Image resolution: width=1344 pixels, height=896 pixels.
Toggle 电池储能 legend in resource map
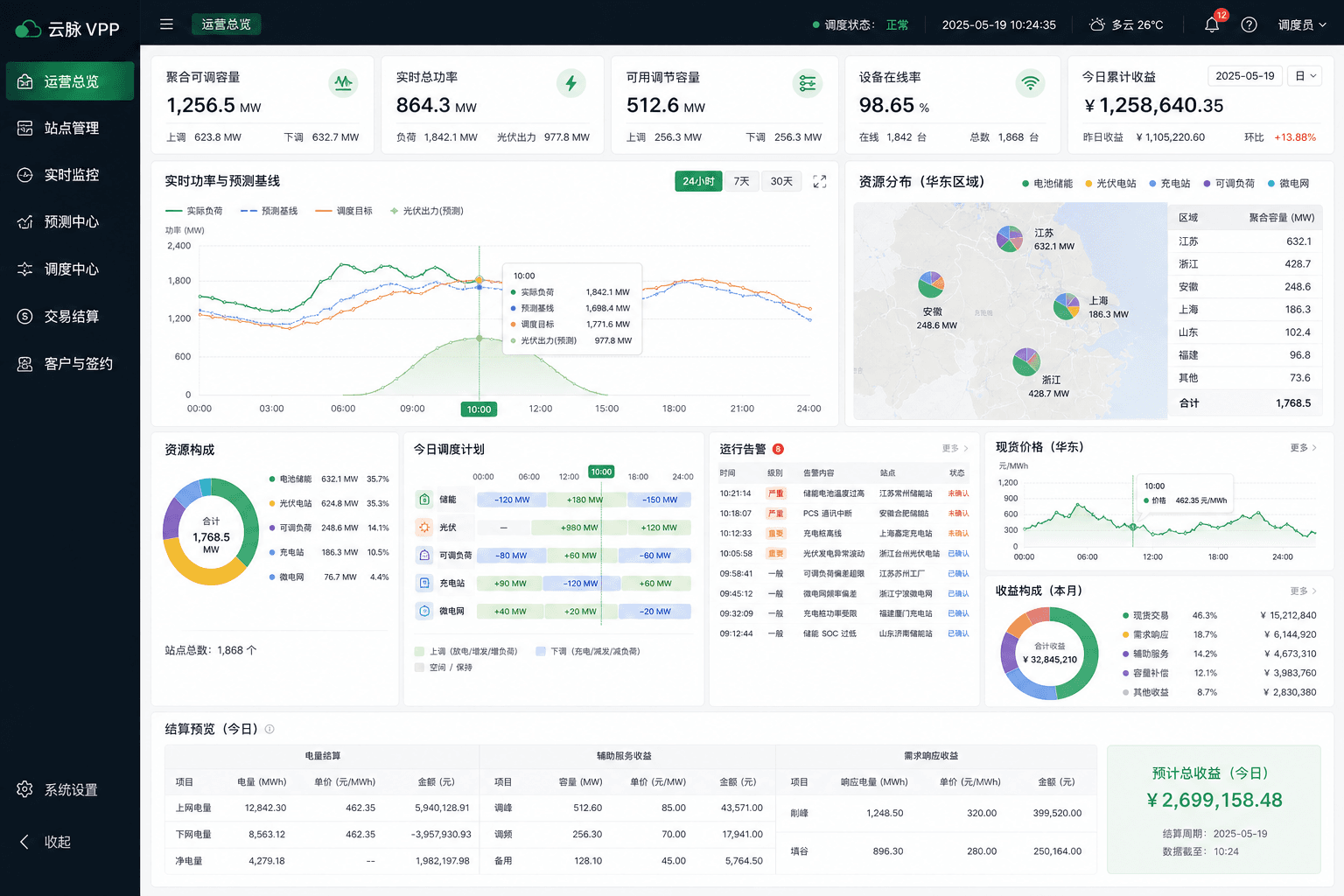[x=1047, y=183]
